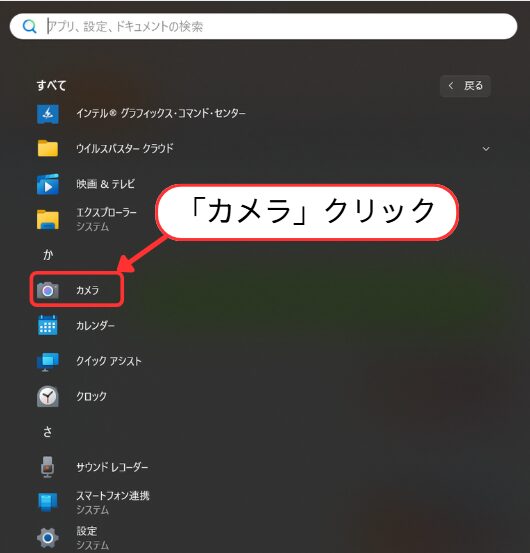Expand the ウイルスバスター クラウド folder chevron
This screenshot has width=530, height=553.
click(486, 149)
